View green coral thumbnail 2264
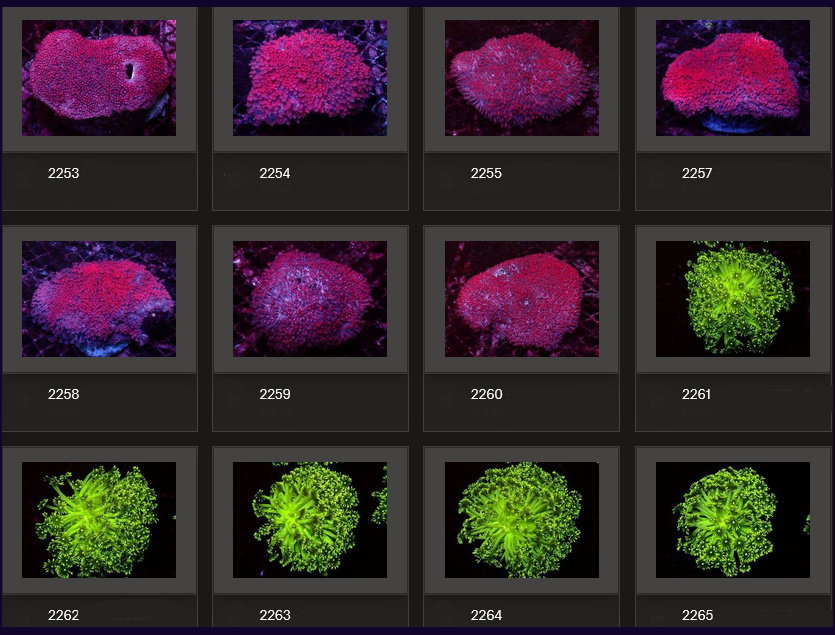The image size is (835, 635). [522, 520]
